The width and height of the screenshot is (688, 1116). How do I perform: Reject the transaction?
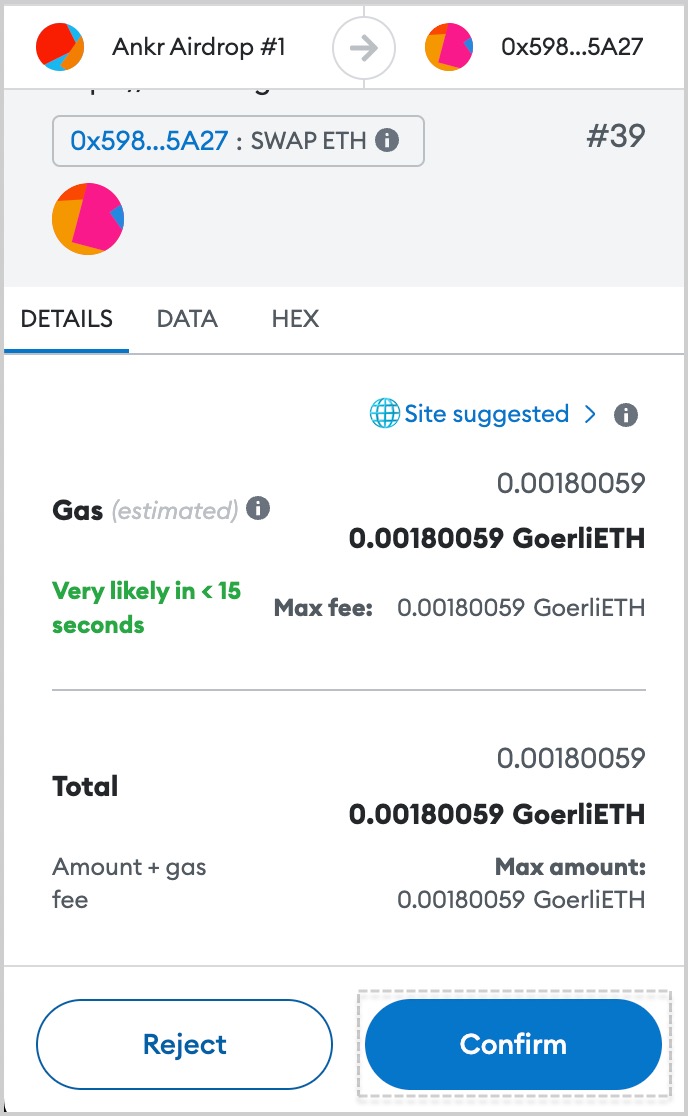tap(184, 1044)
